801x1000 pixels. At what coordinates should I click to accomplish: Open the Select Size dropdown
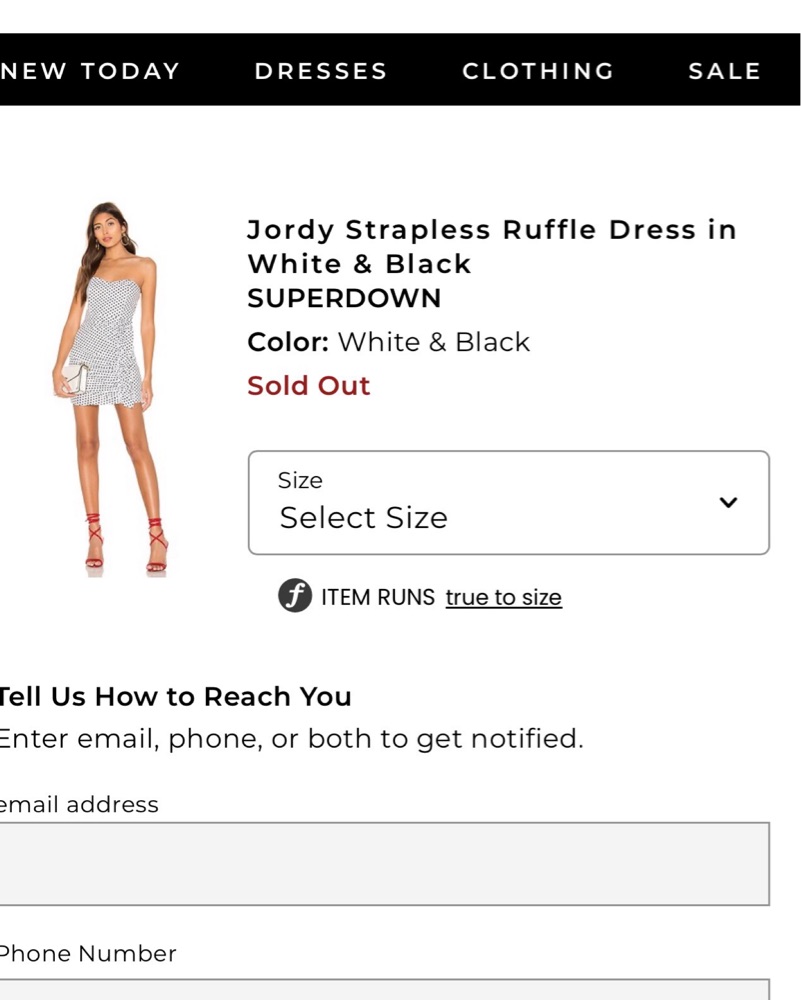[508, 503]
